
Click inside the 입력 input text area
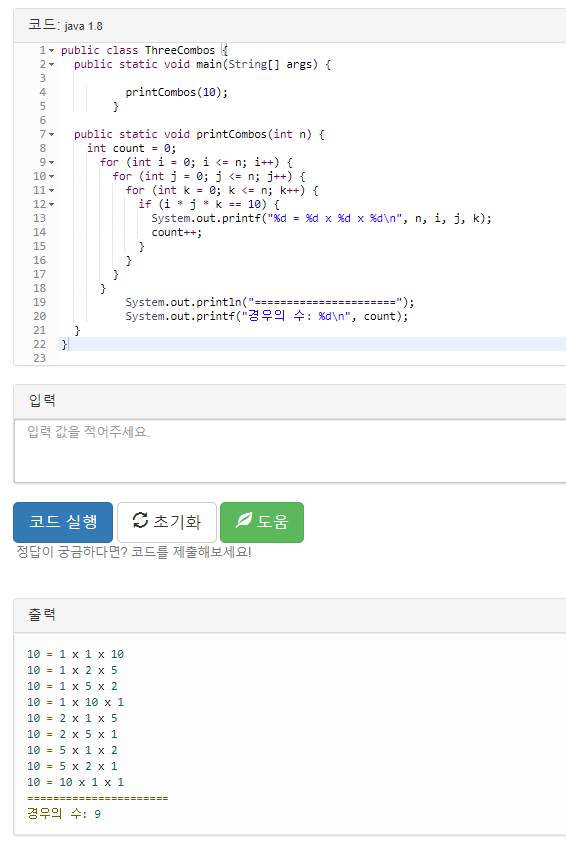point(290,451)
